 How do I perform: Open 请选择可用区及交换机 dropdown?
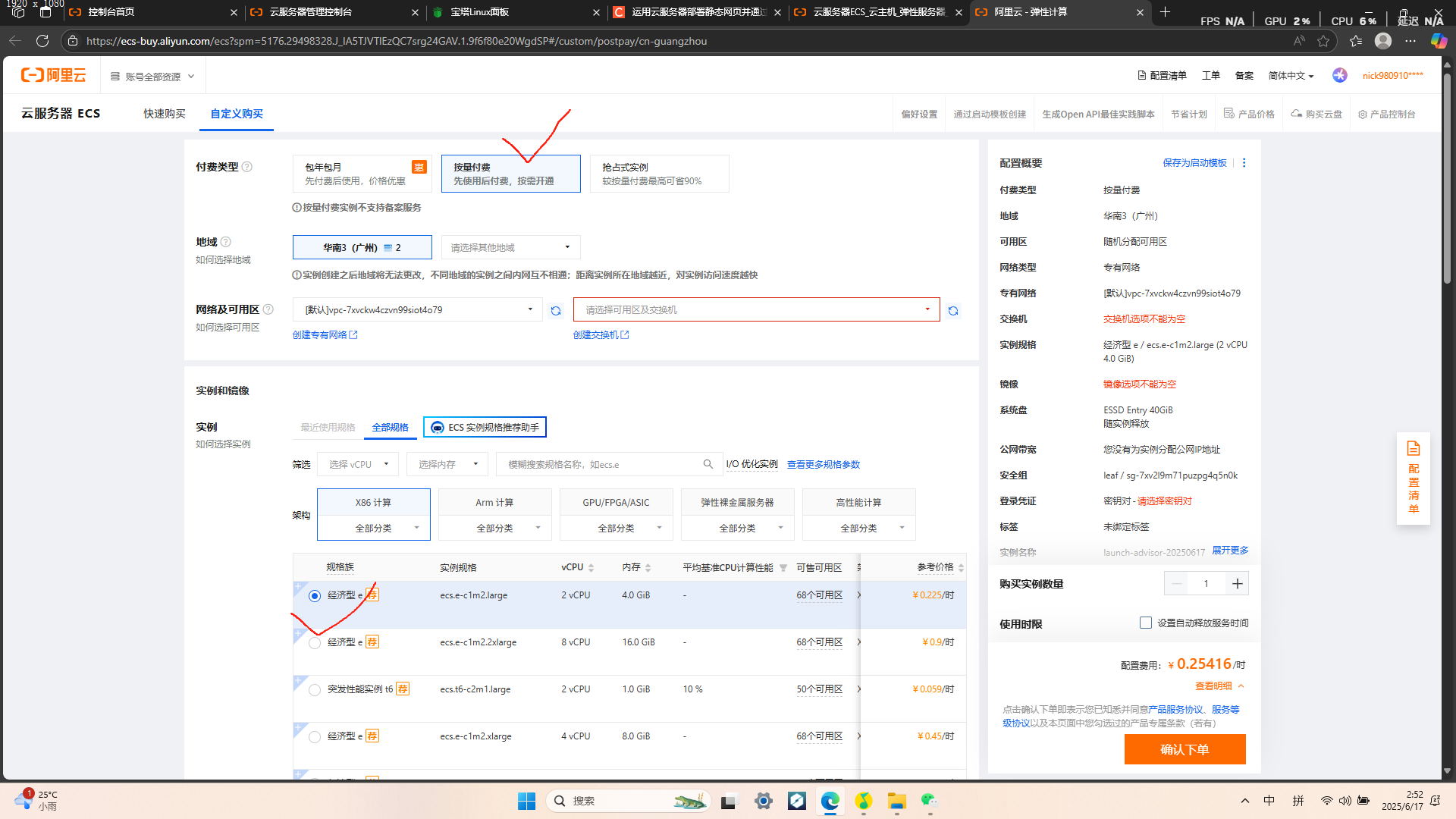[x=757, y=309]
